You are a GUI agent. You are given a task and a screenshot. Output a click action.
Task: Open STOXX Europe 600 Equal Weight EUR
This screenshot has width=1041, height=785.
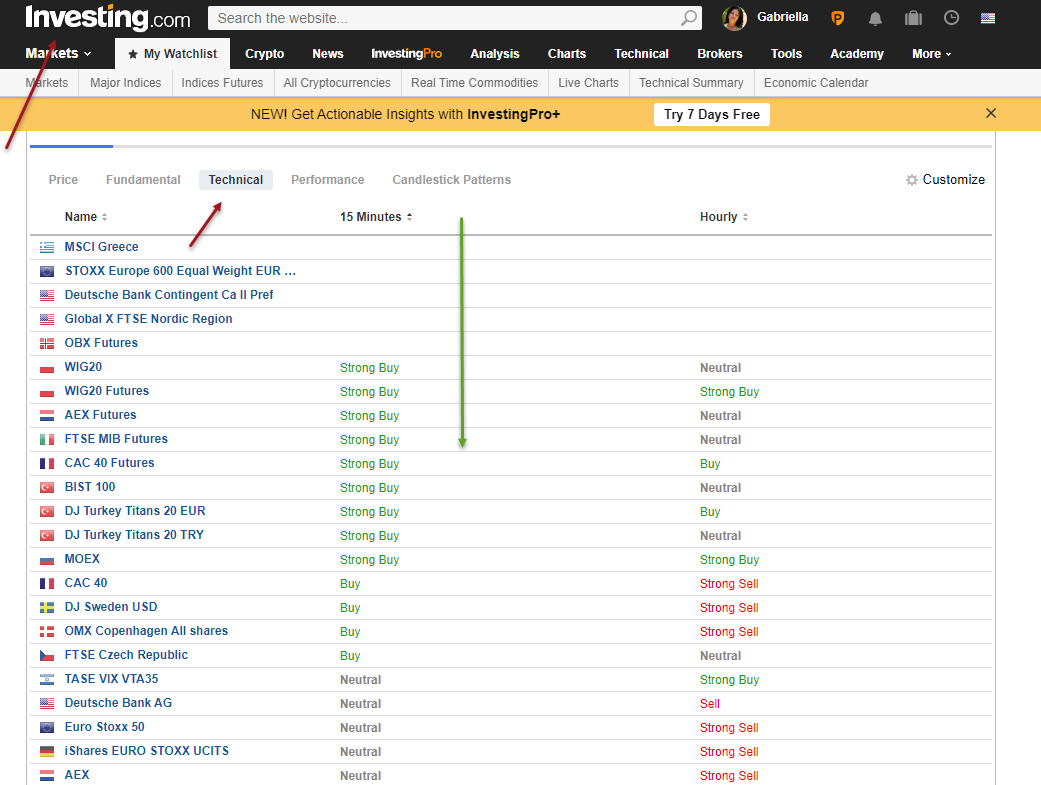coord(181,271)
